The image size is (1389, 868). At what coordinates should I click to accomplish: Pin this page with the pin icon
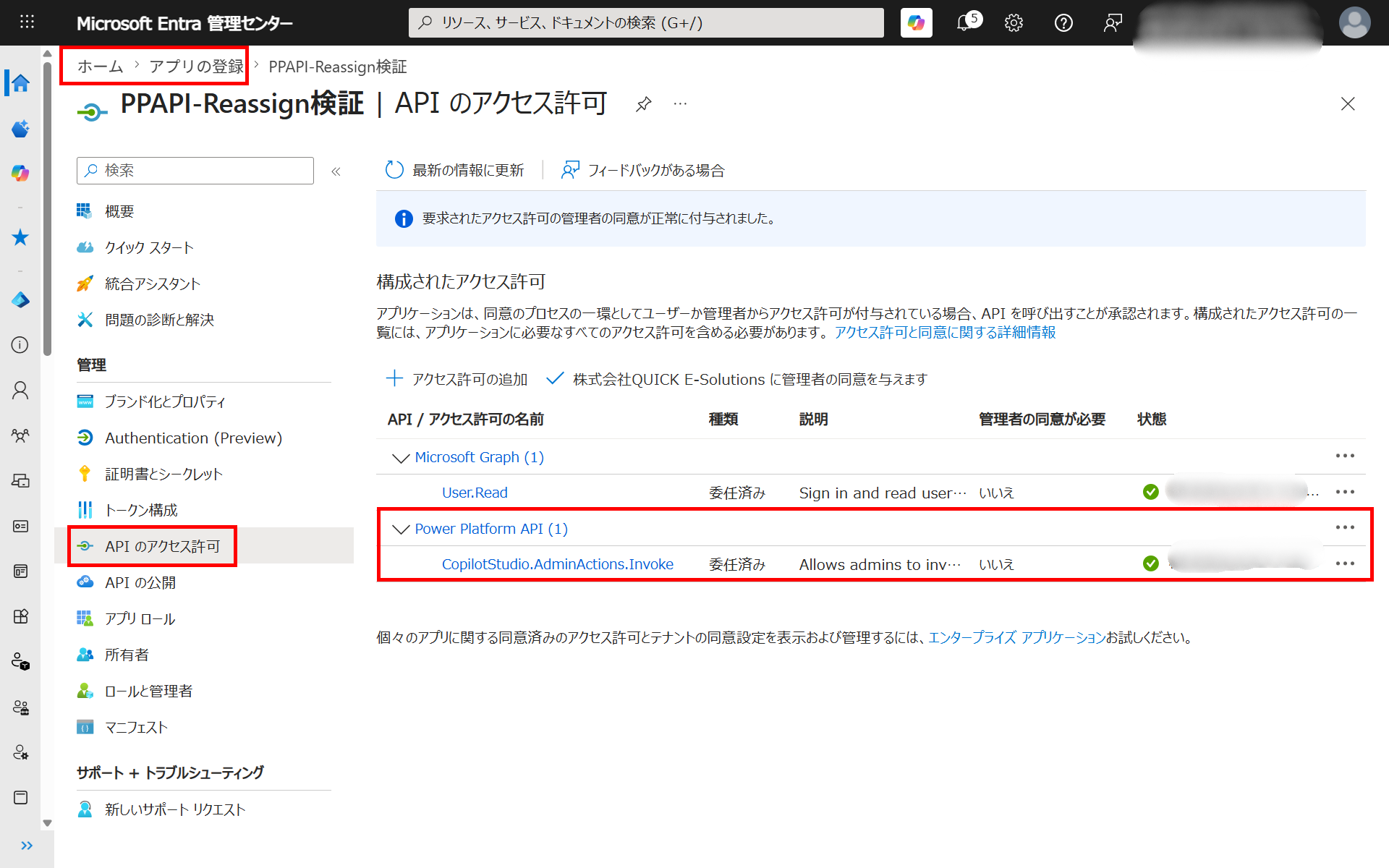coord(643,104)
